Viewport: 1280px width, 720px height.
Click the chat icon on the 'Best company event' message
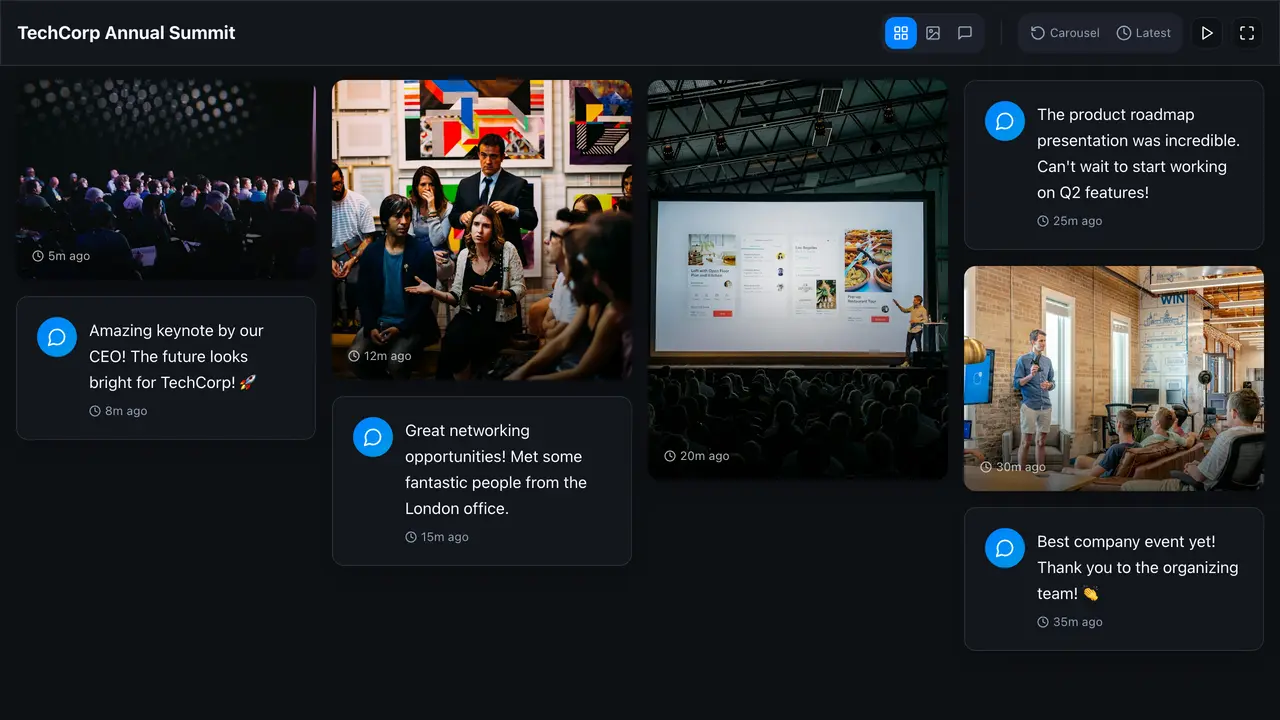coord(1005,548)
